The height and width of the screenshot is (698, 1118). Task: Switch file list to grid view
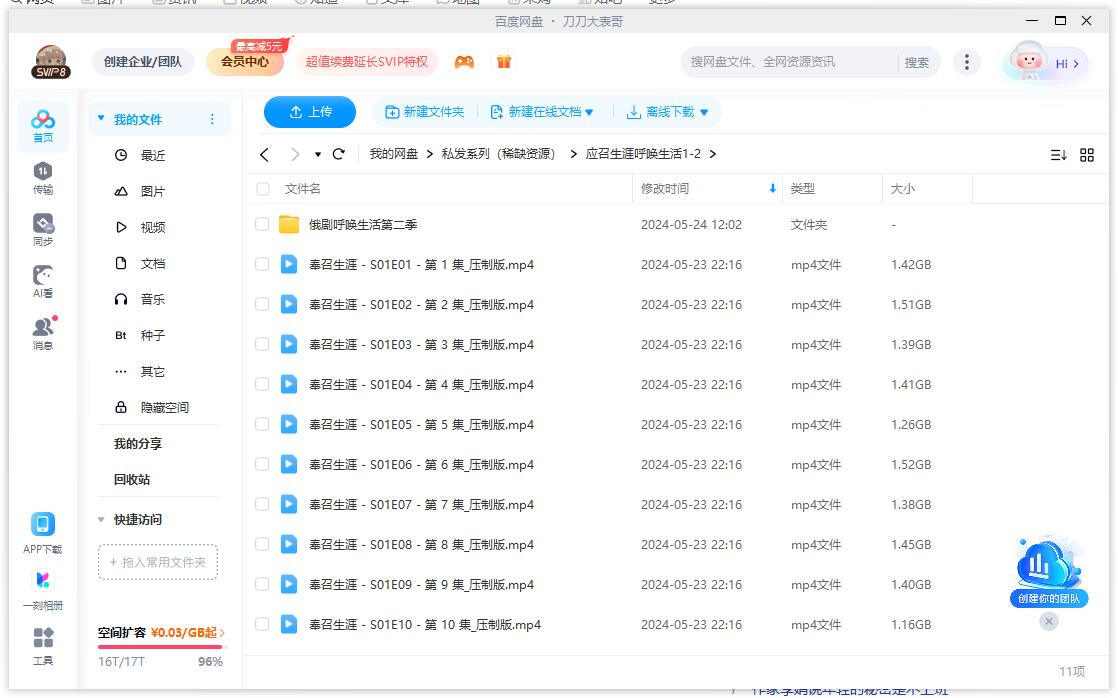tap(1087, 155)
